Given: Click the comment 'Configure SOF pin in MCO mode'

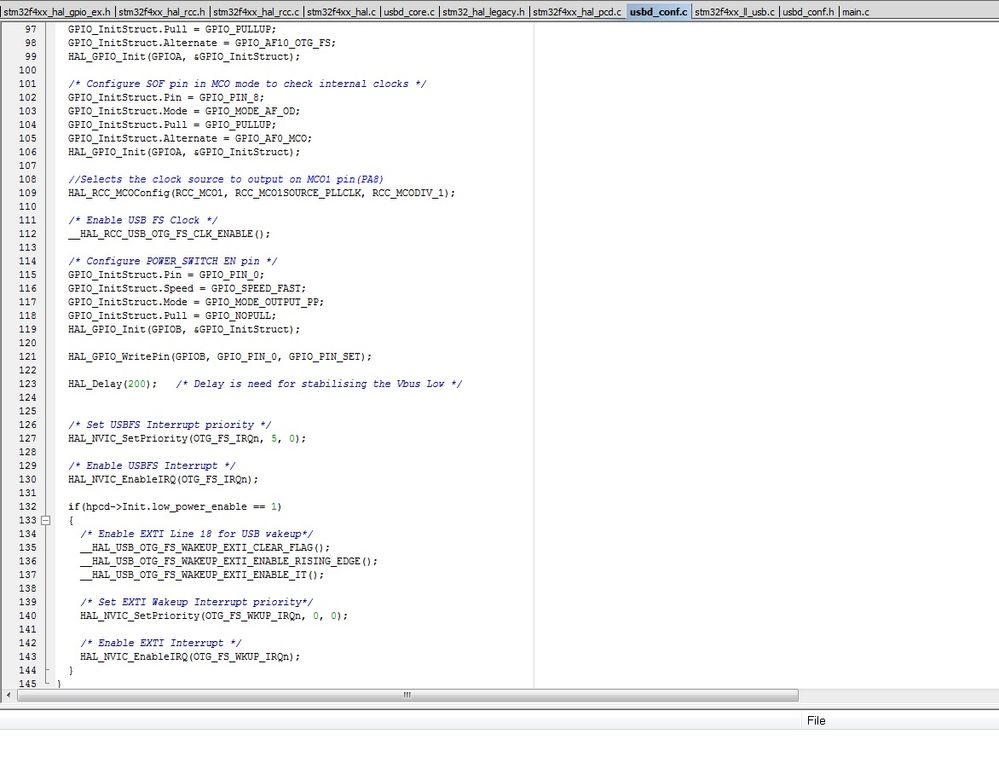Looking at the screenshot, I should click(247, 83).
